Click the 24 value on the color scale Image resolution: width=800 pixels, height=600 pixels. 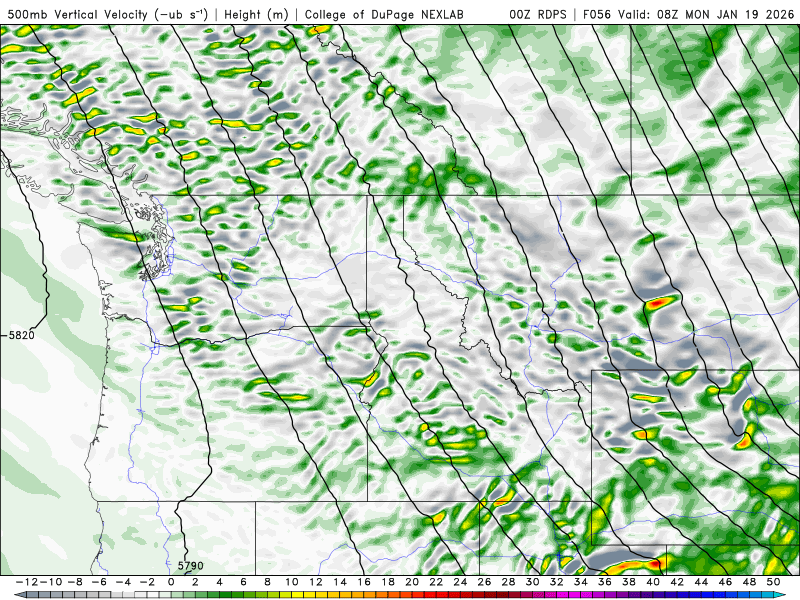460,582
